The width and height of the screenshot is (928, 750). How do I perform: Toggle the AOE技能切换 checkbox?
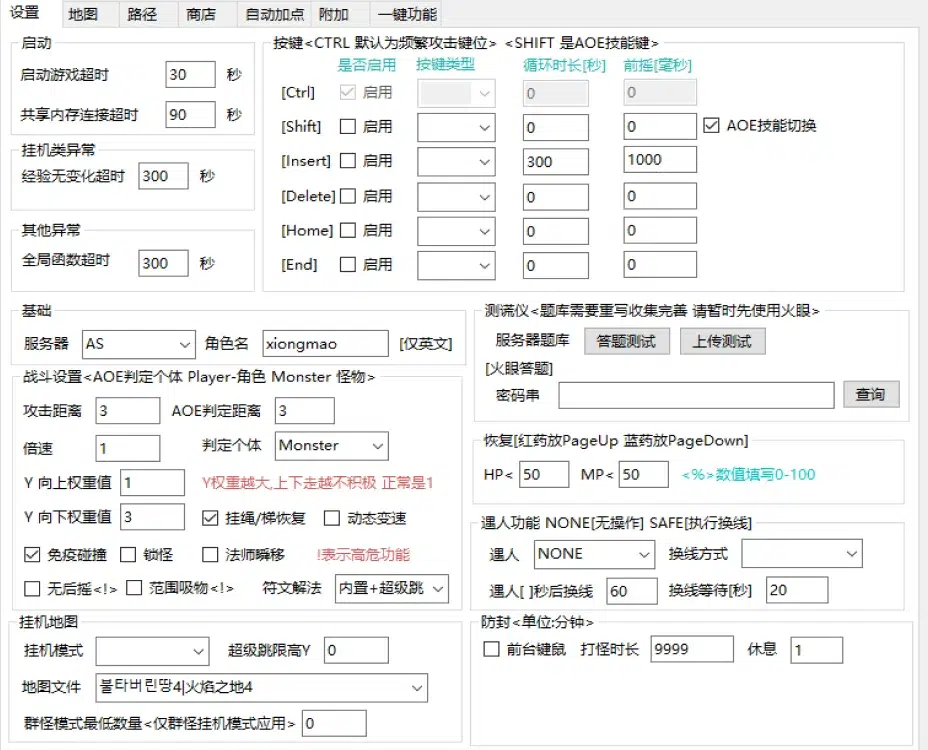pos(712,126)
